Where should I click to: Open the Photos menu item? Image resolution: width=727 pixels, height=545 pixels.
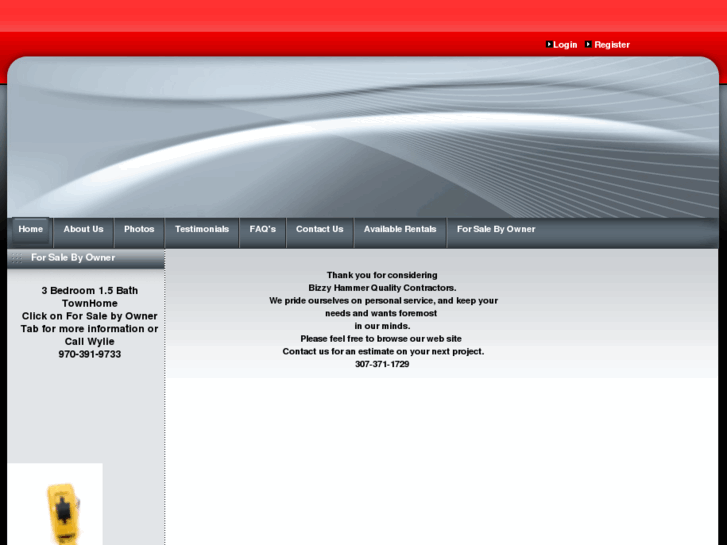click(139, 231)
